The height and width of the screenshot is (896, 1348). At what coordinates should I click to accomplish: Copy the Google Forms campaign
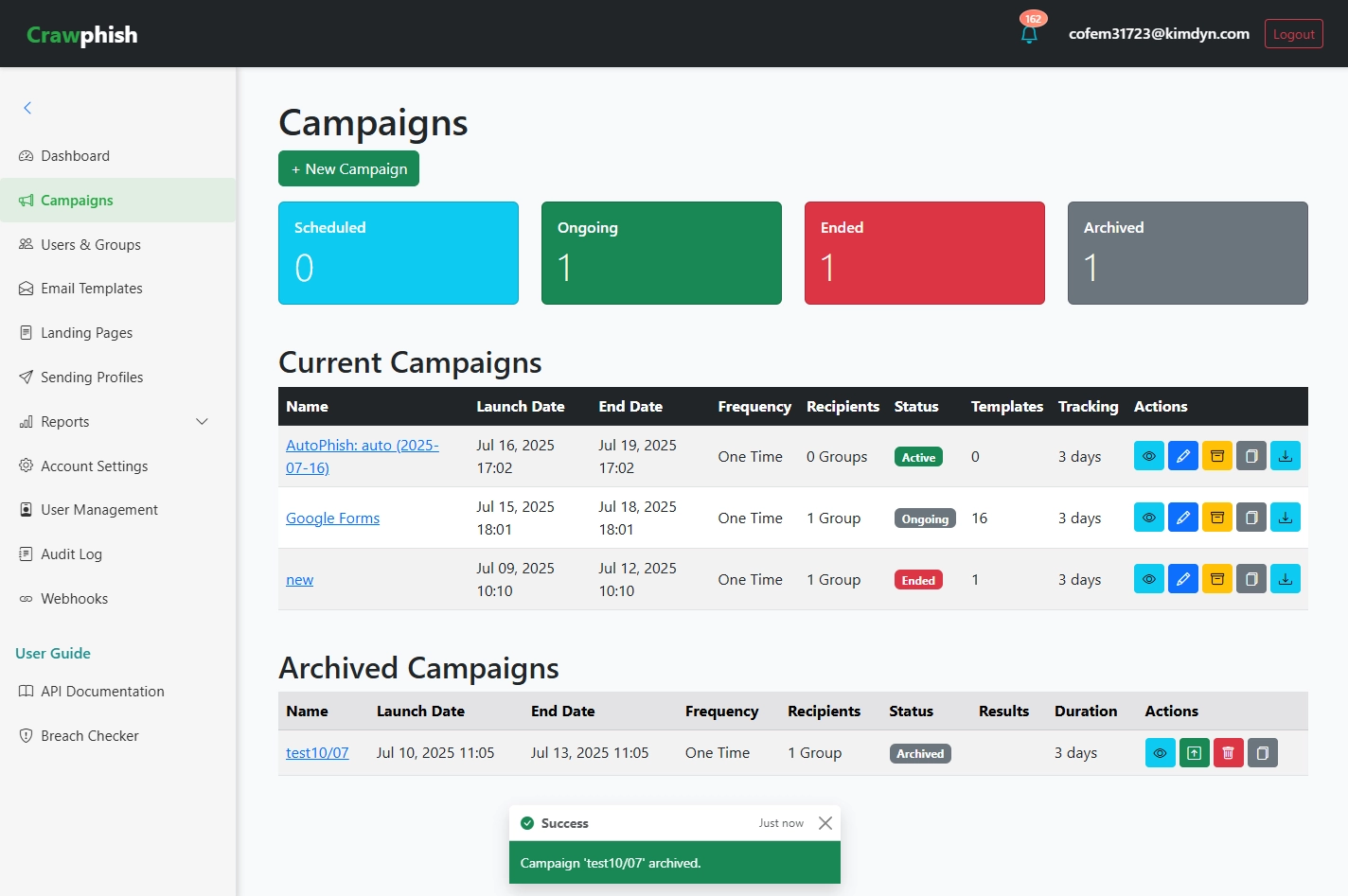tap(1250, 518)
